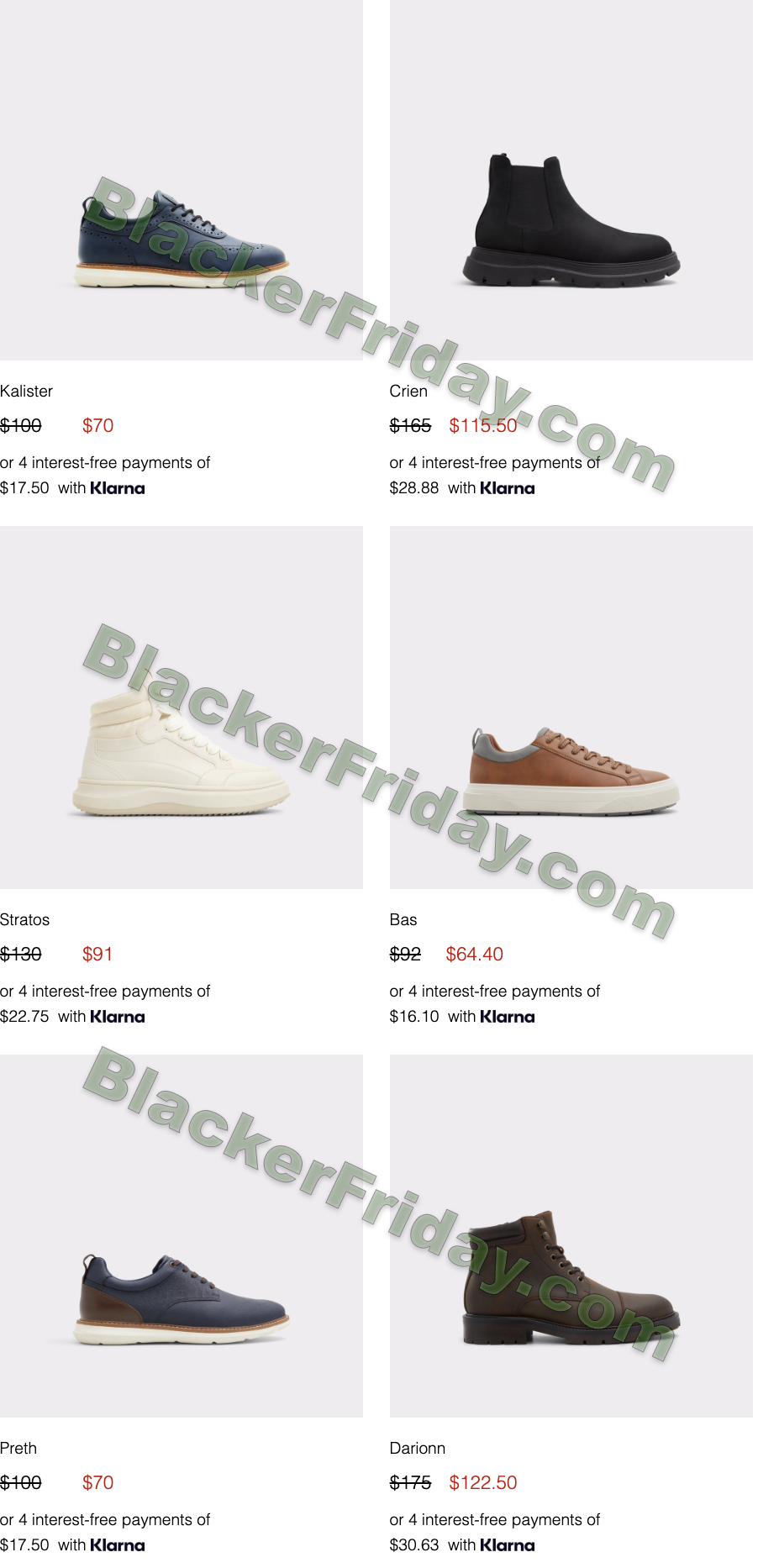
Task: Open the Kalister navy sneaker image
Action: (x=182, y=180)
